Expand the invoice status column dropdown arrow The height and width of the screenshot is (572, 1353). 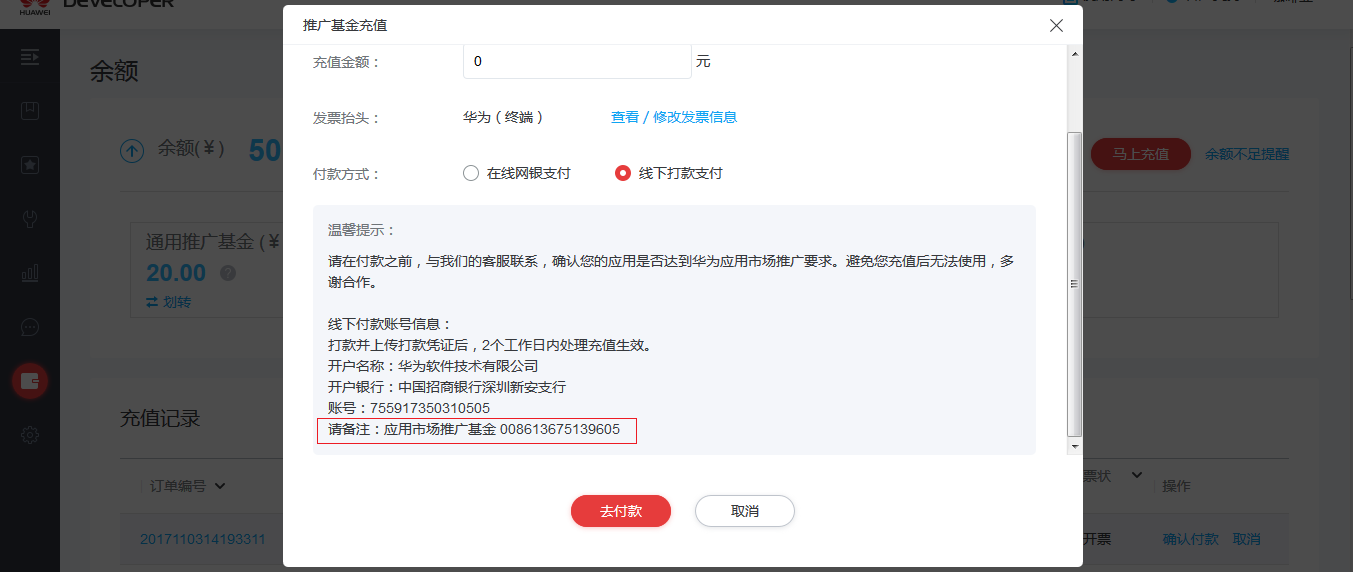tap(1136, 474)
